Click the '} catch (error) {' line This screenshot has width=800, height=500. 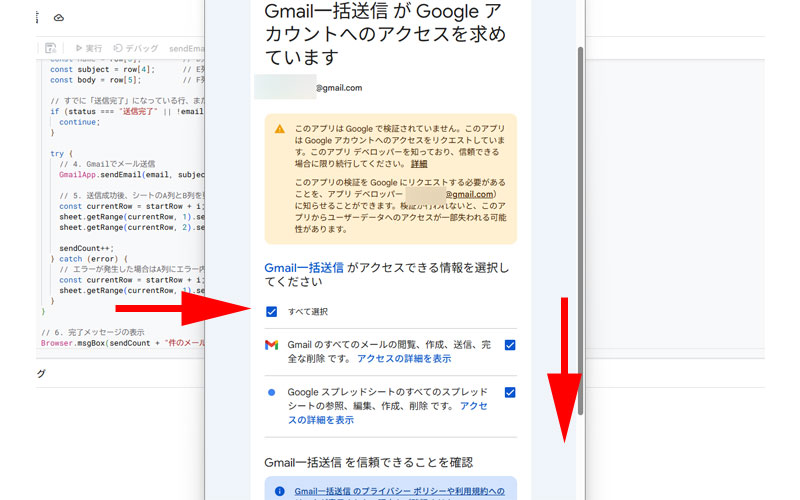pyautogui.click(x=89, y=259)
